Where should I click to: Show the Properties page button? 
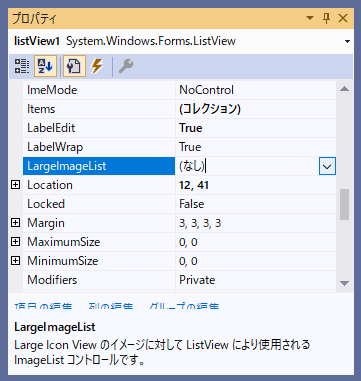(74, 66)
